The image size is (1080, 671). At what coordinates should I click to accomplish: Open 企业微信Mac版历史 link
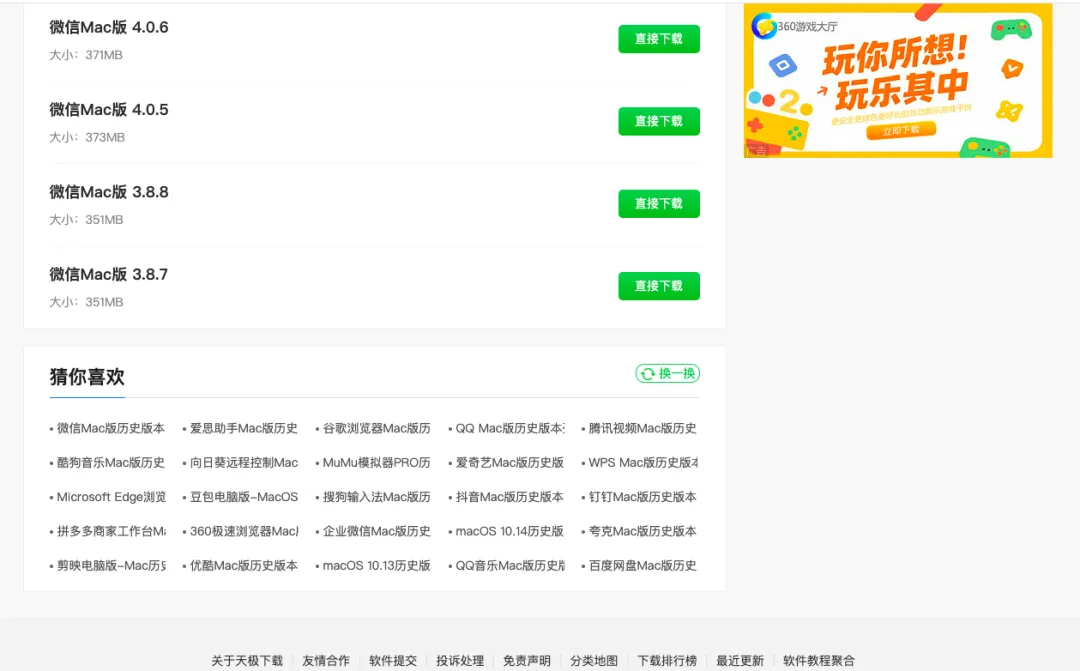(376, 531)
